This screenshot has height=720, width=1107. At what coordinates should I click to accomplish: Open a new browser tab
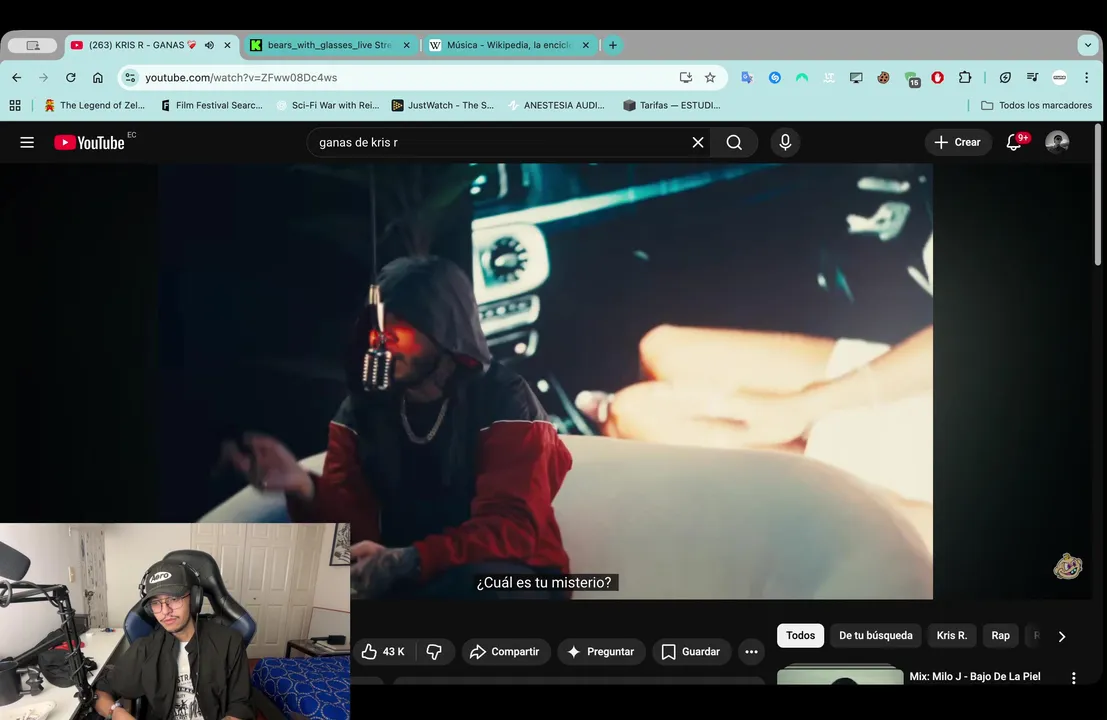pos(613,45)
